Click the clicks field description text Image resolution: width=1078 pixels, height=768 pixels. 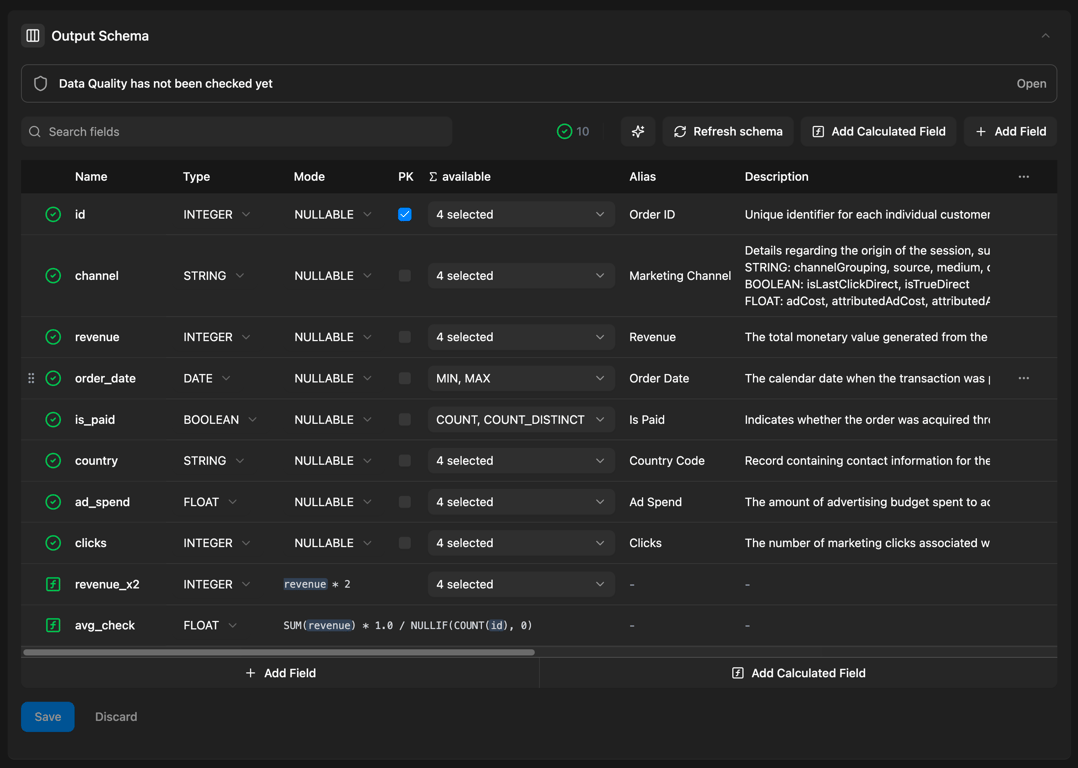pyautogui.click(x=867, y=543)
